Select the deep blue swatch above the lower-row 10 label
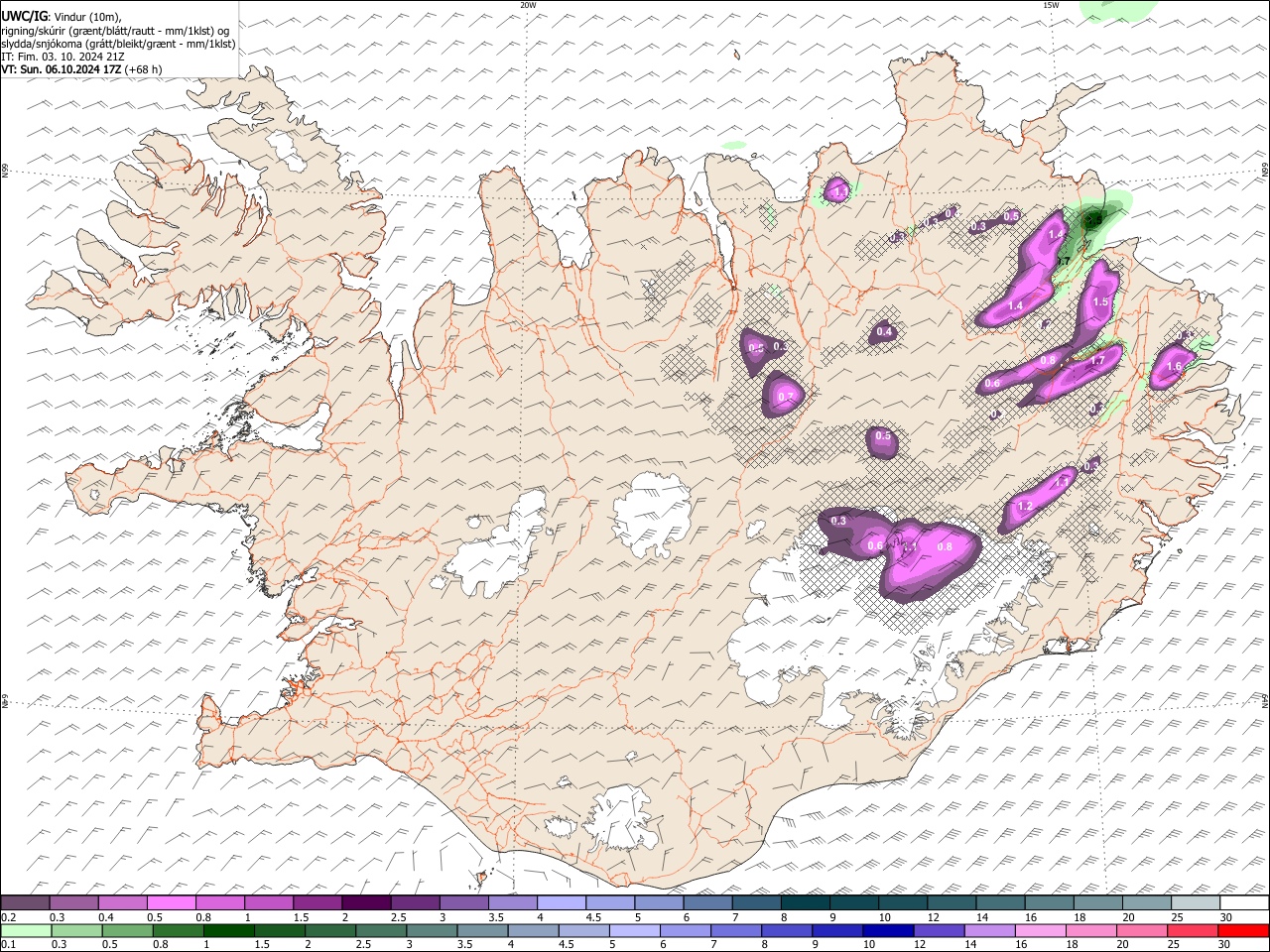The image size is (1270, 952). click(888, 930)
